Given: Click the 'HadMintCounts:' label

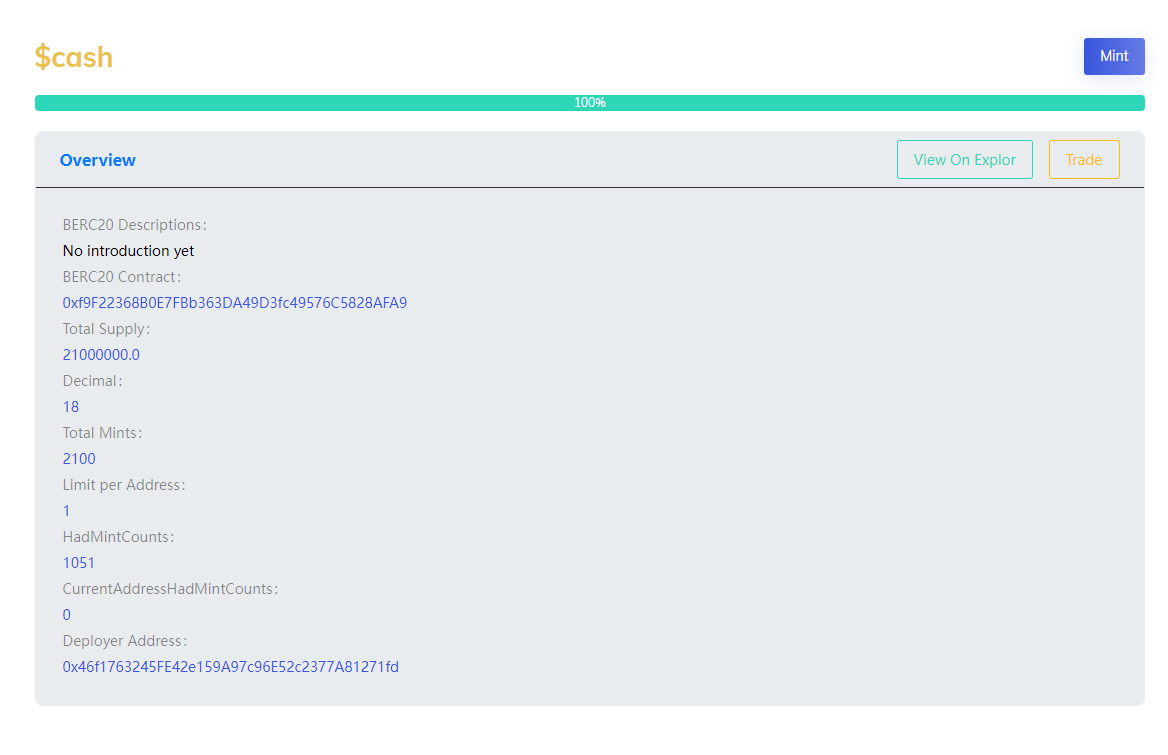Looking at the screenshot, I should point(118,537).
